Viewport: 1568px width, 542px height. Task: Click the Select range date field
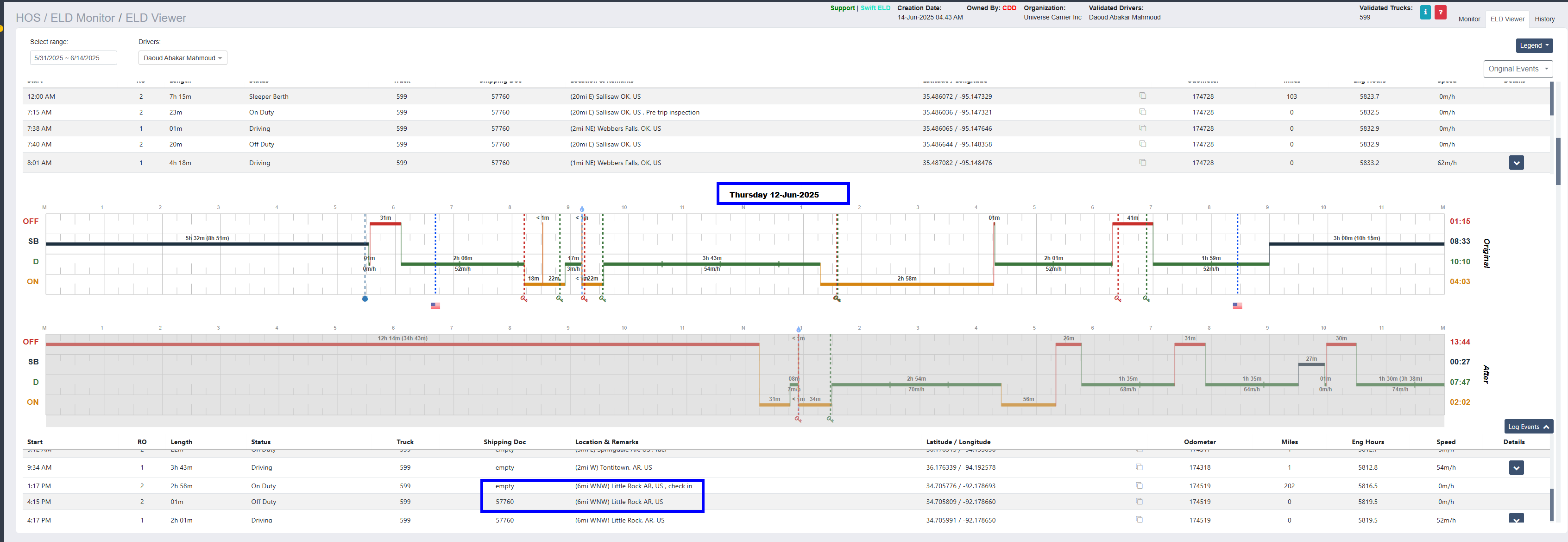click(x=73, y=58)
